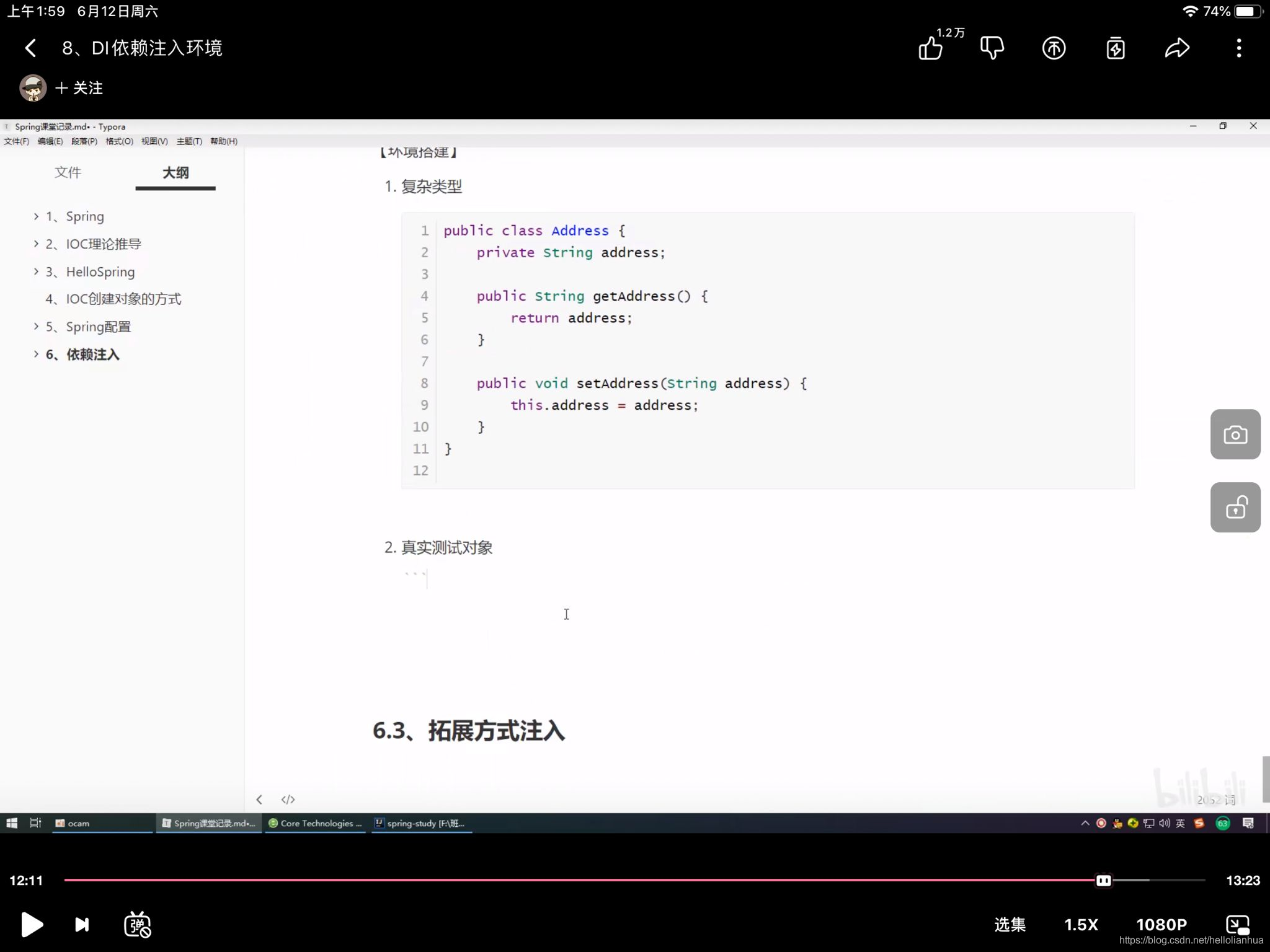Toggle the screen lock button
Screen dimensions: 1270x952
pyautogui.click(x=1235, y=507)
